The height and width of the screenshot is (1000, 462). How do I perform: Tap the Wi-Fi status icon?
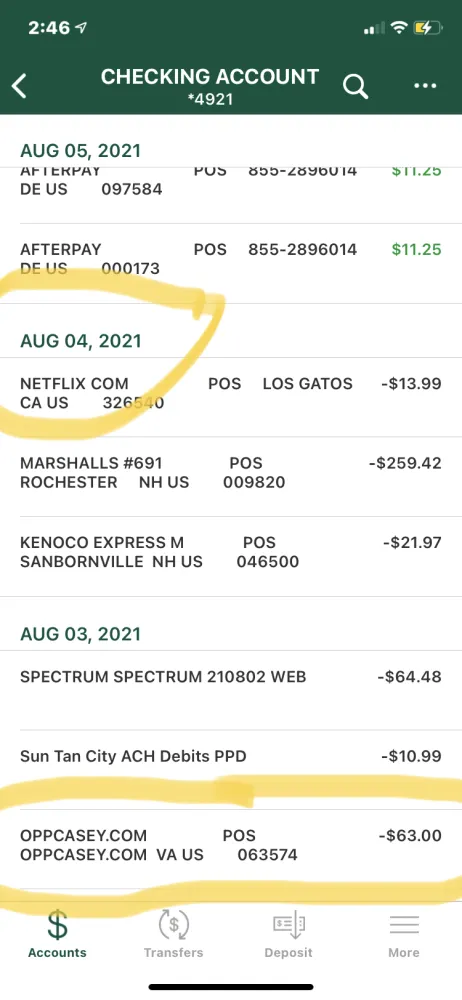click(x=399, y=27)
